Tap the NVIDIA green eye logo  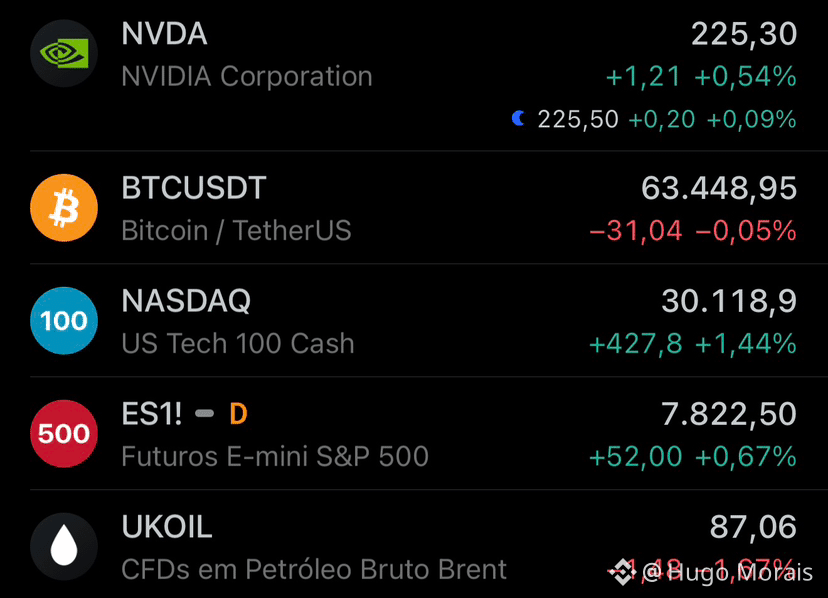coord(64,53)
